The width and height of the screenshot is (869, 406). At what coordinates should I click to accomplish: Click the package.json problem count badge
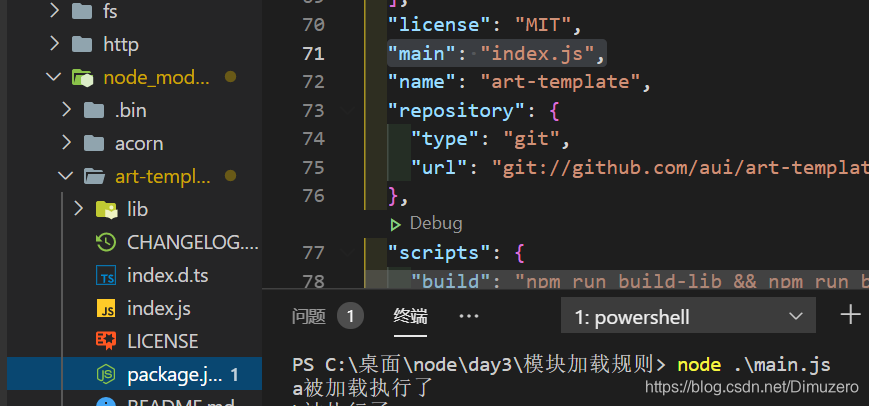click(234, 375)
